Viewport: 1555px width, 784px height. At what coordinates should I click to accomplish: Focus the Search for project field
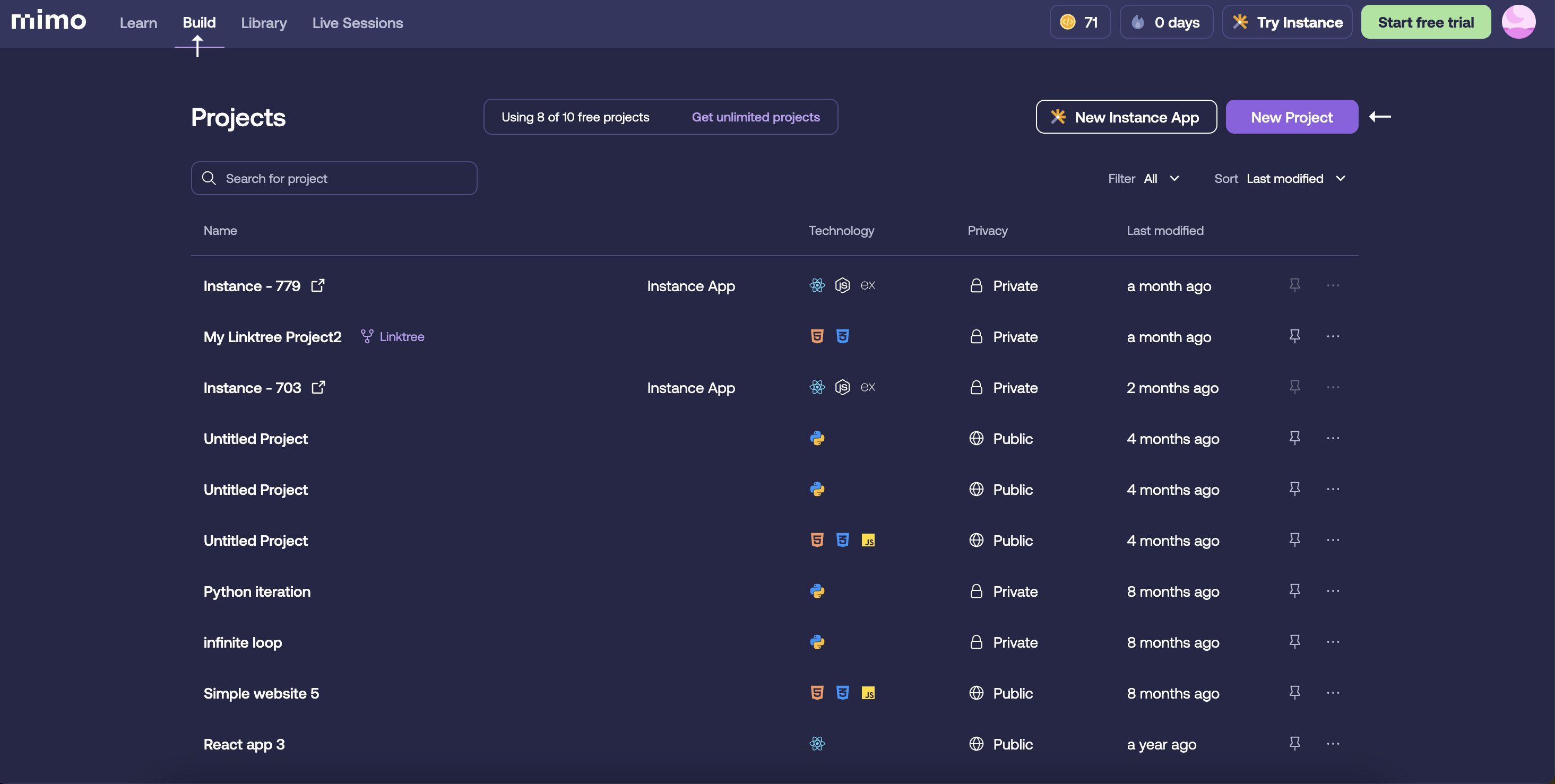click(334, 179)
